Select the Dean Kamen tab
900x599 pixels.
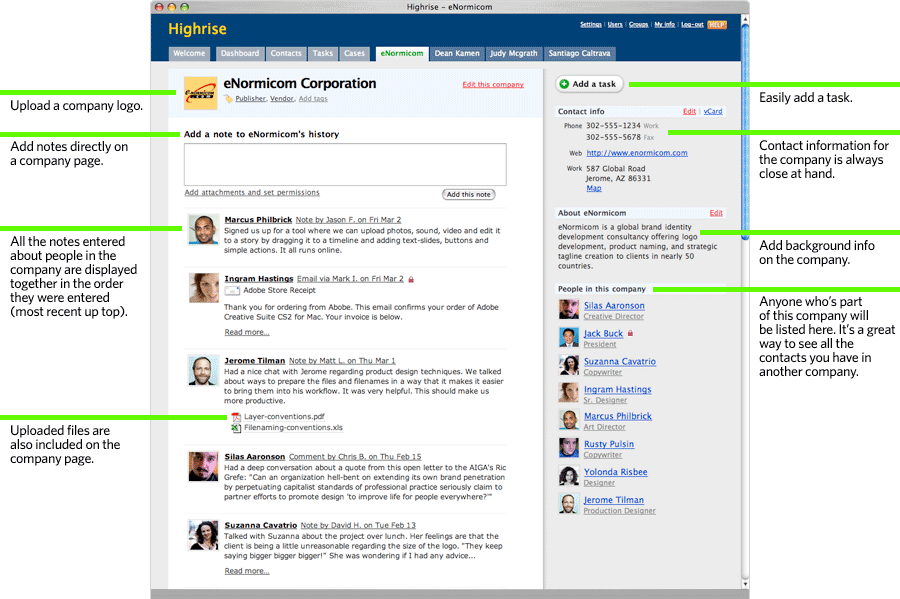457,53
